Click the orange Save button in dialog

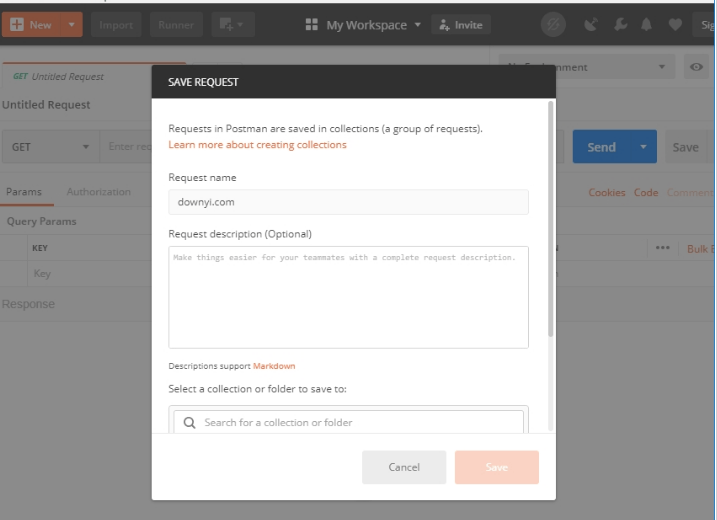click(497, 467)
